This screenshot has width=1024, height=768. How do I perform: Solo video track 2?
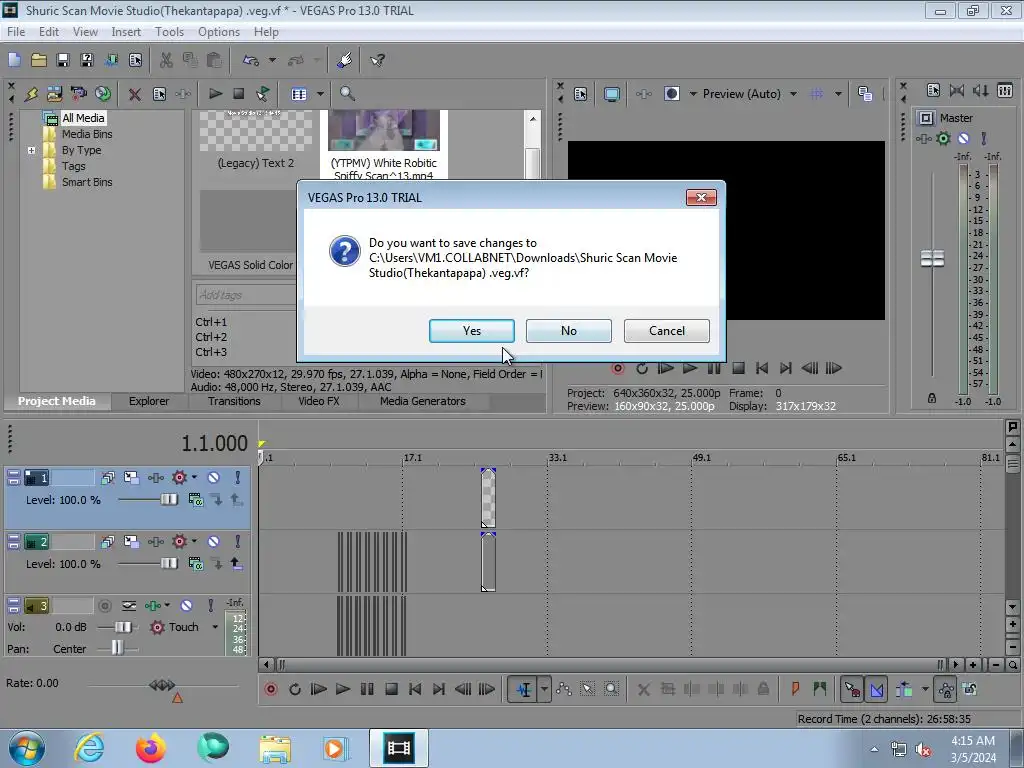pyautogui.click(x=237, y=542)
